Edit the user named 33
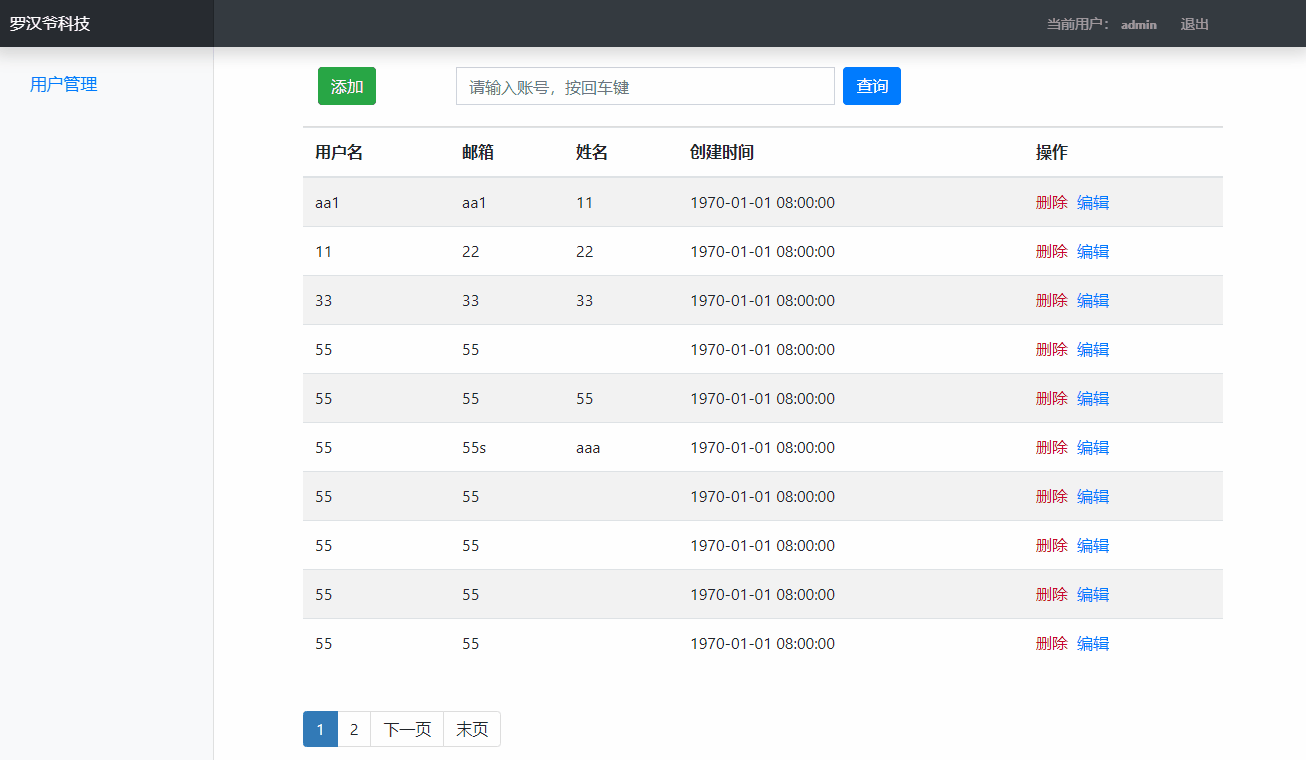This screenshot has height=760, width=1306. pyautogui.click(x=1092, y=300)
